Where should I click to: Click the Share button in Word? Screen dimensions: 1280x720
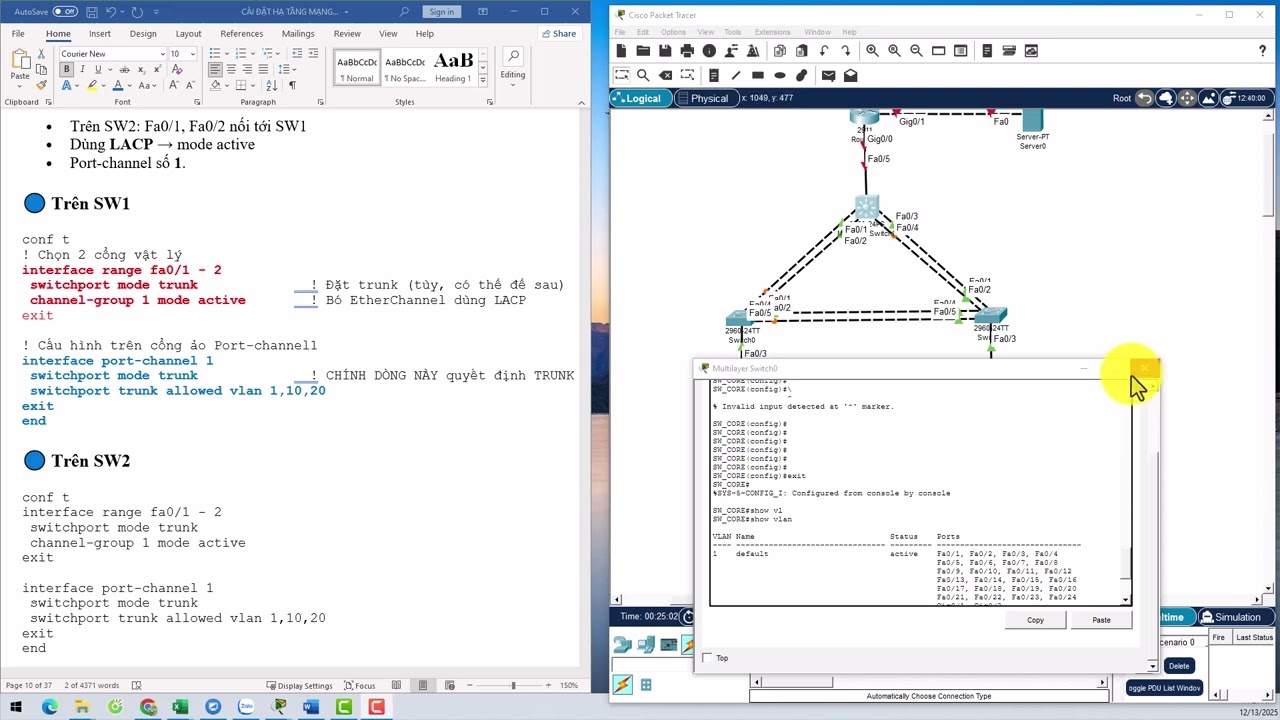click(559, 33)
